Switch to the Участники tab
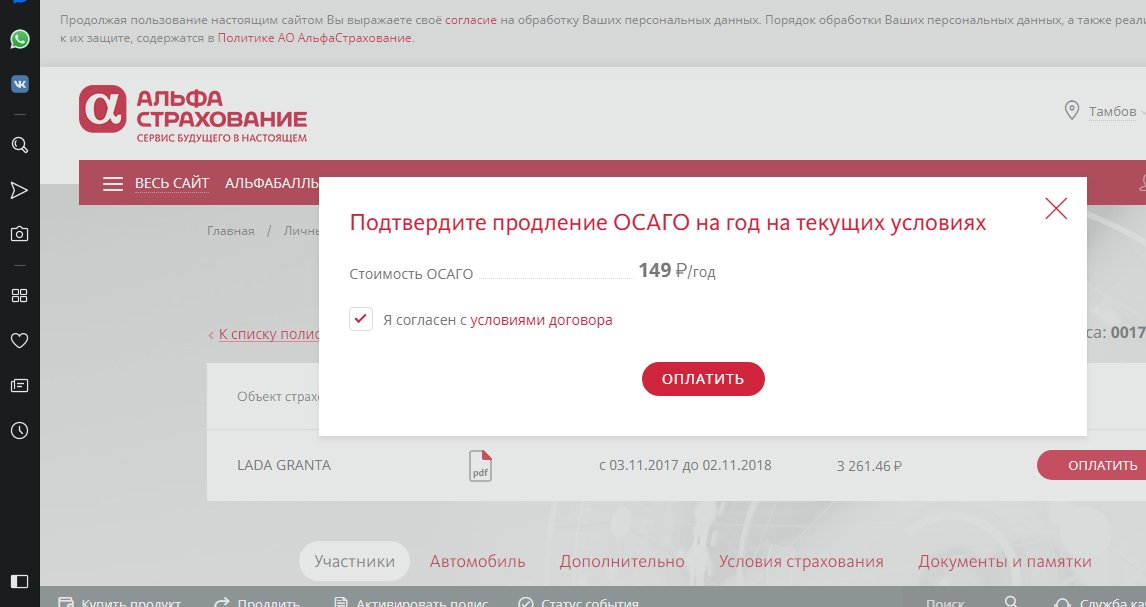This screenshot has height=607, width=1146. tap(354, 562)
